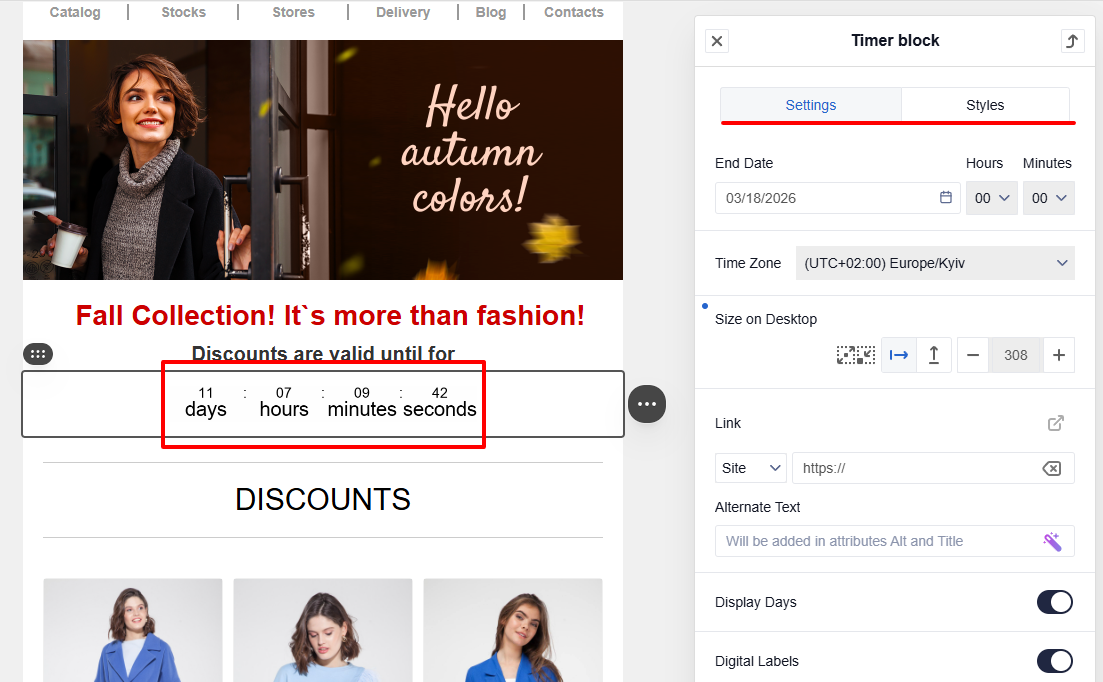This screenshot has height=682, width=1103.
Task: Open the Contacts menu link
Action: click(574, 12)
